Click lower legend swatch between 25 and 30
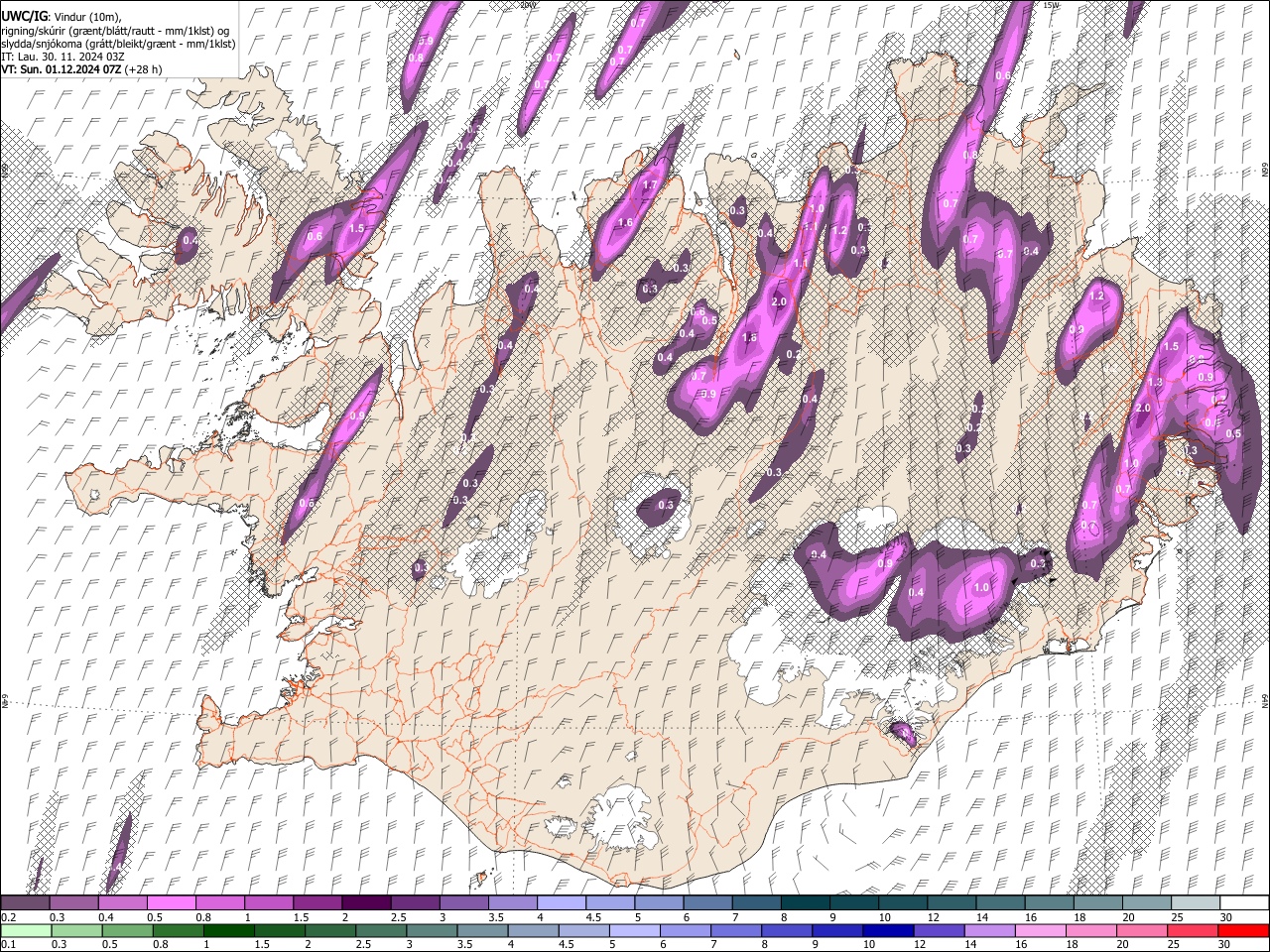 point(1191,931)
